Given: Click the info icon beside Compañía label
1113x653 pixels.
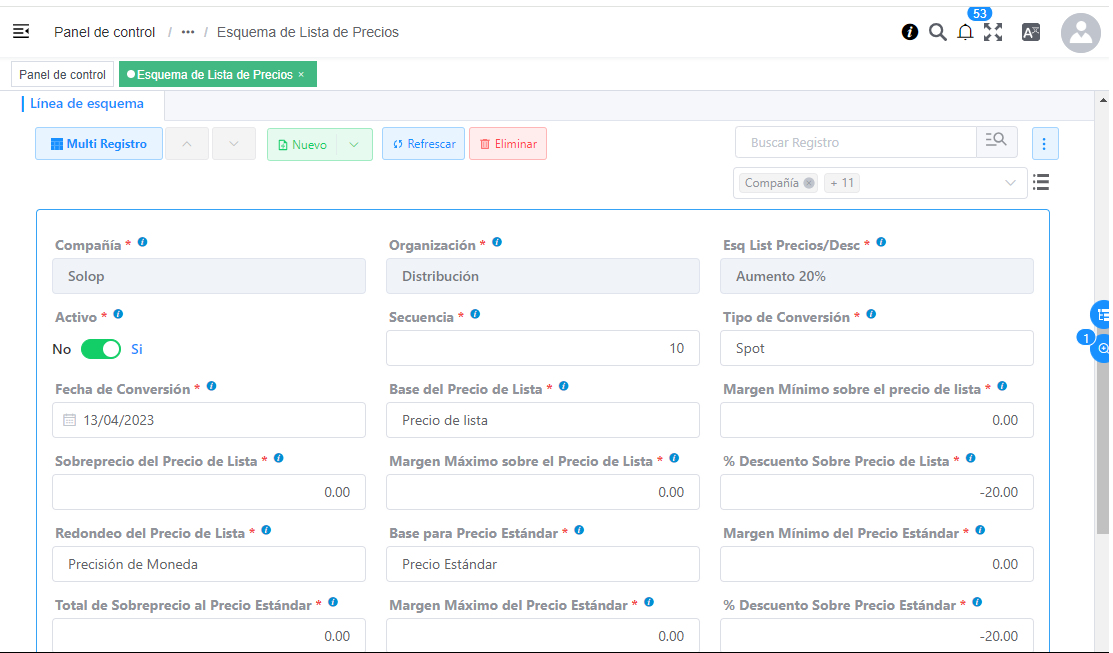Looking at the screenshot, I should tap(143, 243).
